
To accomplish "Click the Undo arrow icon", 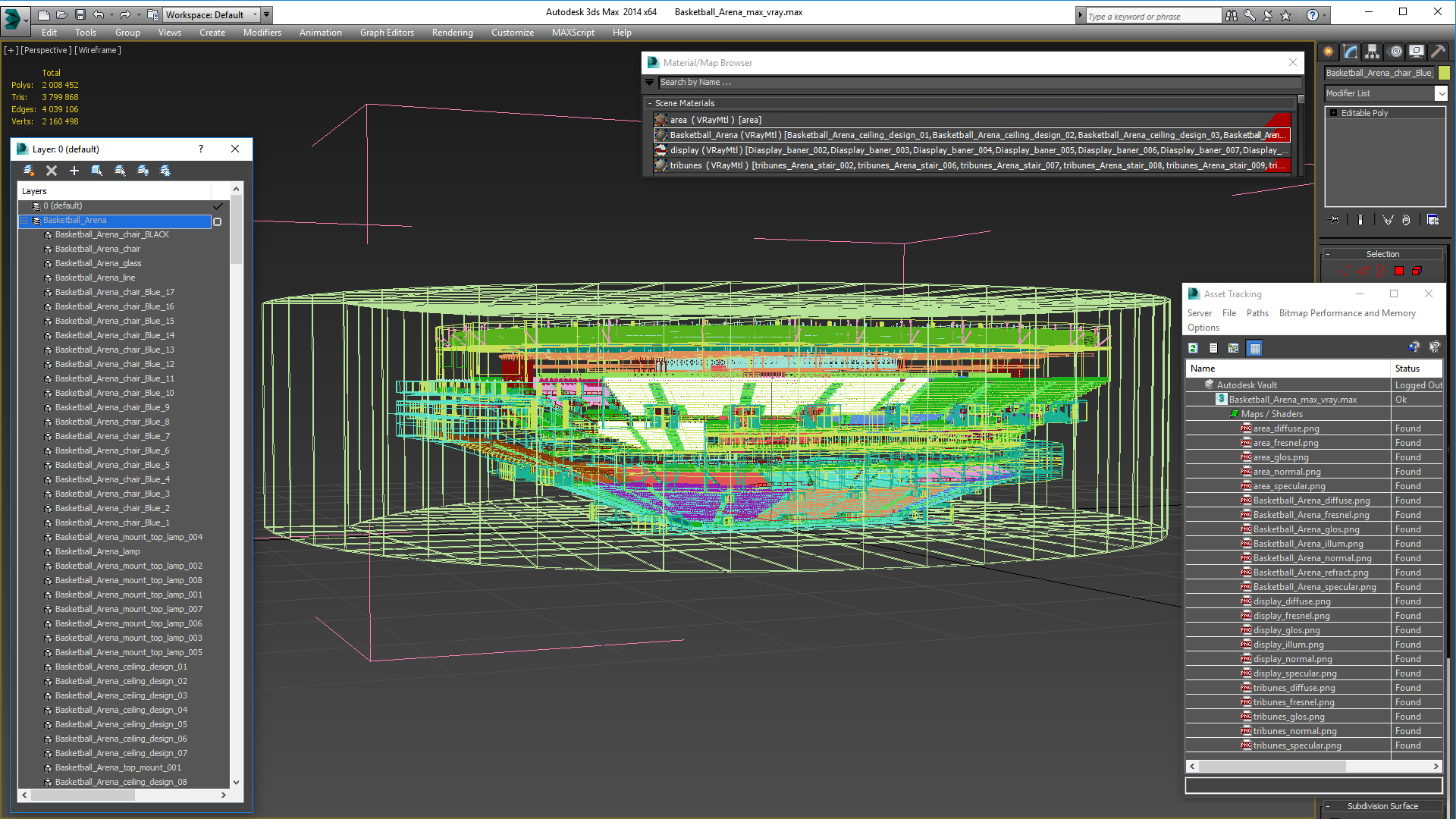I will point(99,14).
